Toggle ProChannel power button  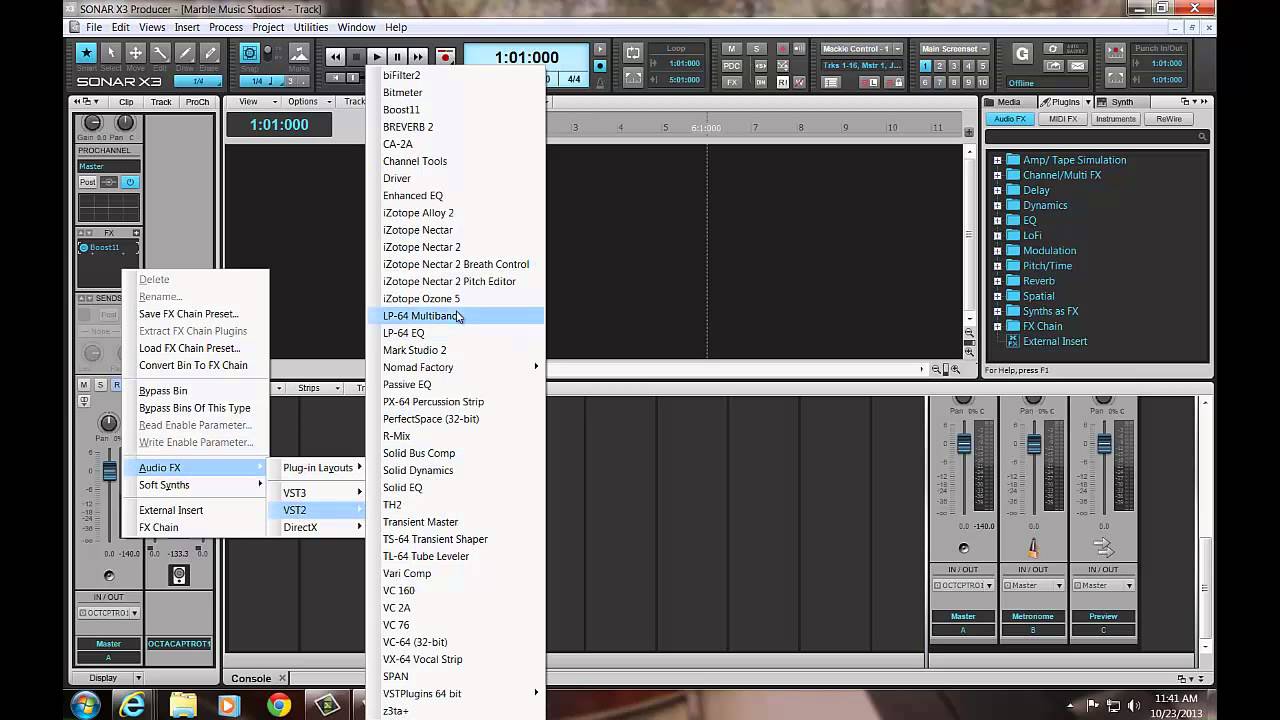coord(130,182)
